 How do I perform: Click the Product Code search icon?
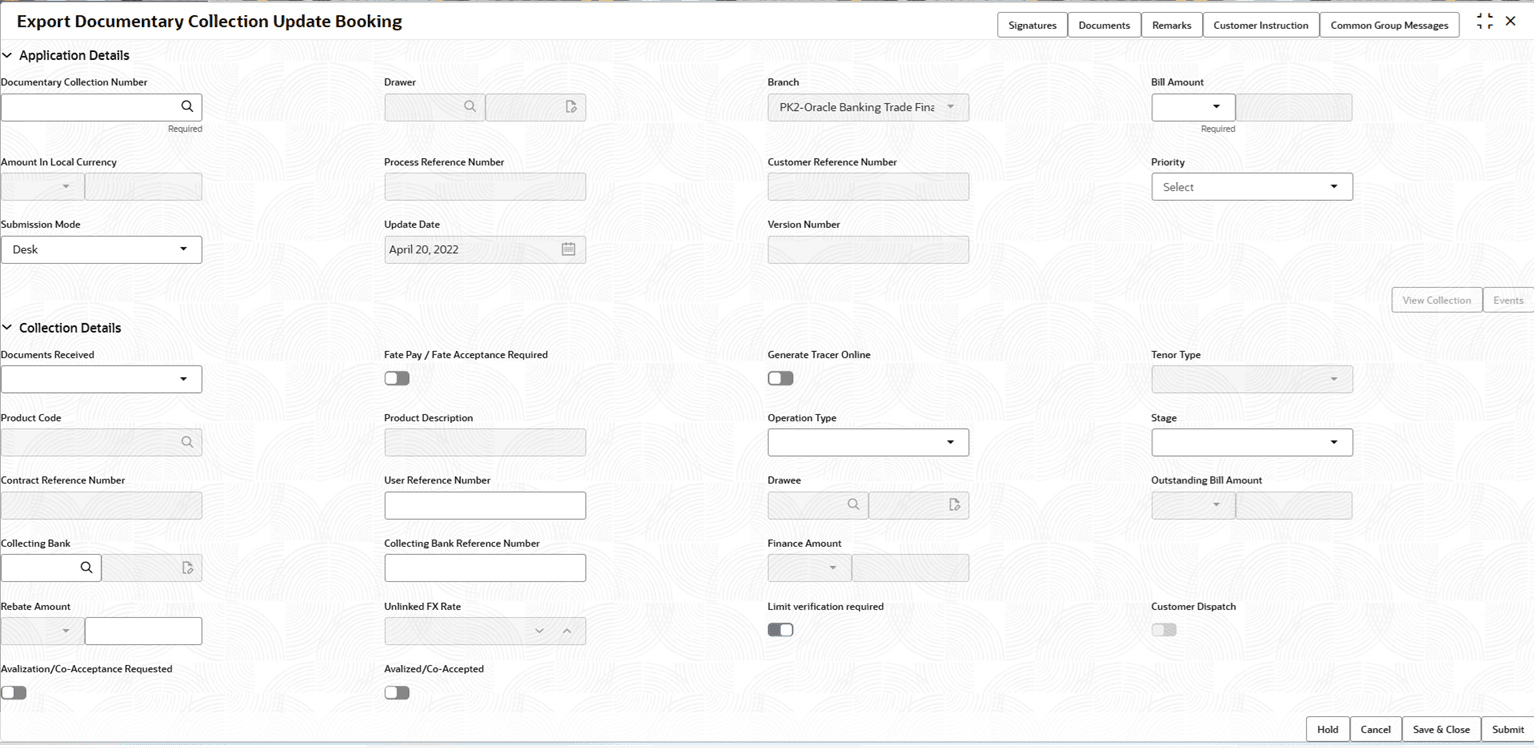point(187,442)
